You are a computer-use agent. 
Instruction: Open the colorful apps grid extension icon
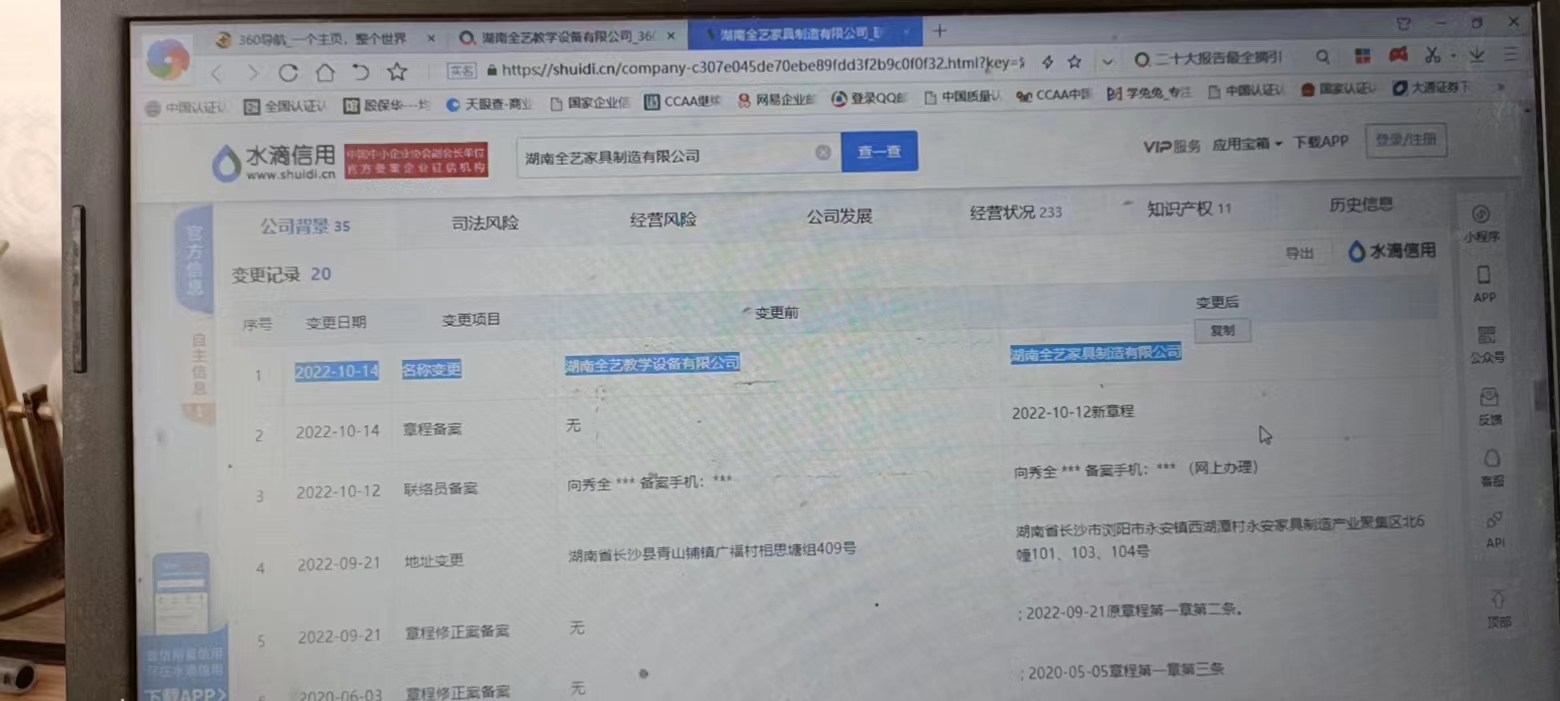1362,56
